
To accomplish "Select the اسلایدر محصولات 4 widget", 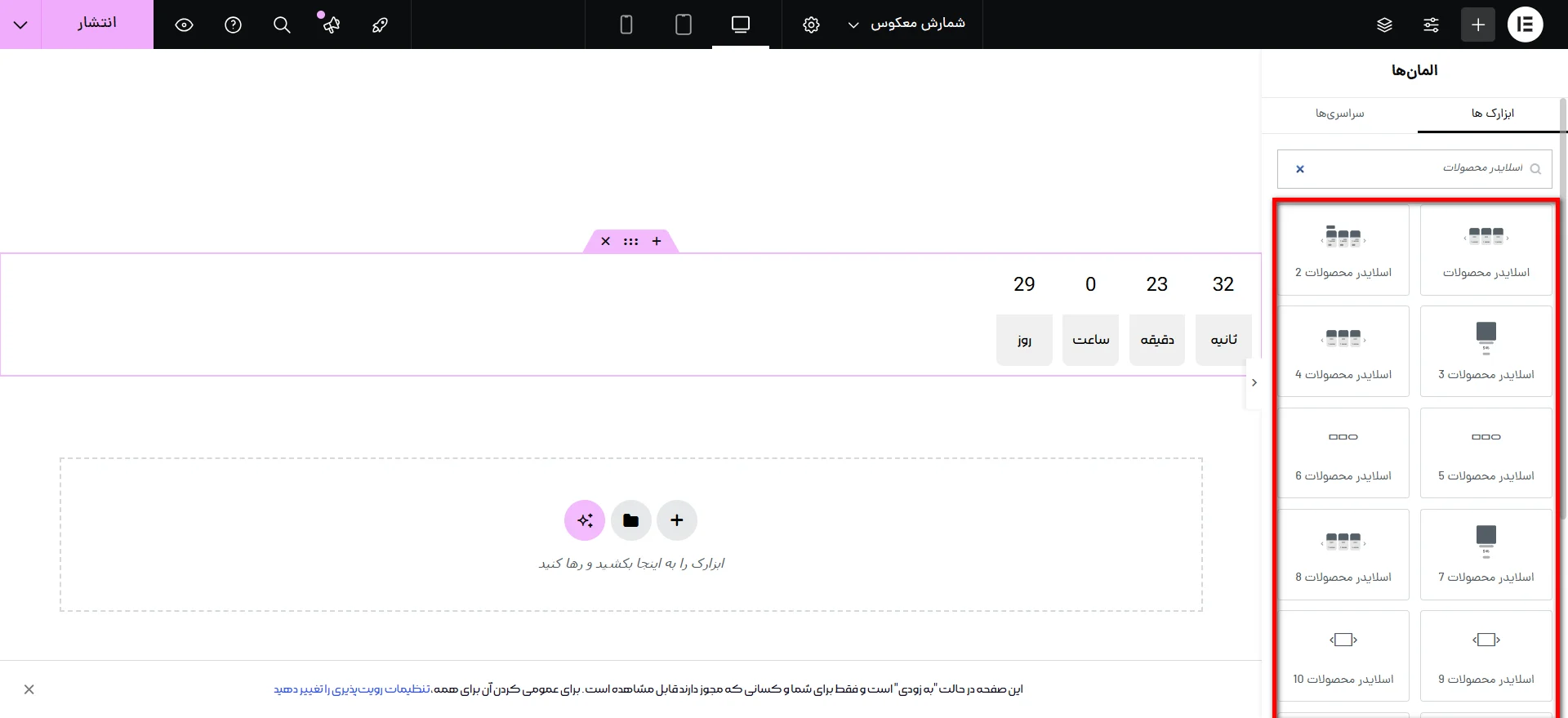I will 1343,351.
